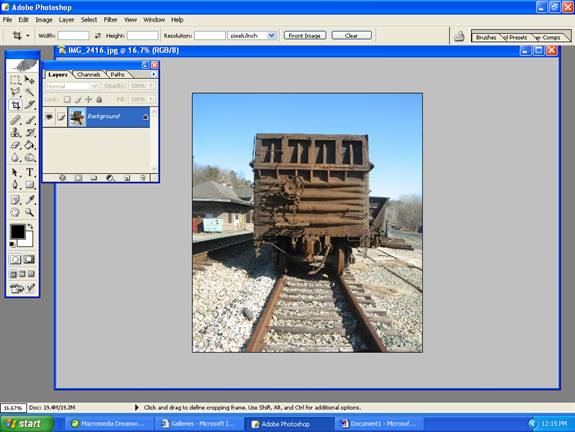Screen dimensions: 575x432
Task: Click the add layer mask icon
Action: [x=78, y=178]
